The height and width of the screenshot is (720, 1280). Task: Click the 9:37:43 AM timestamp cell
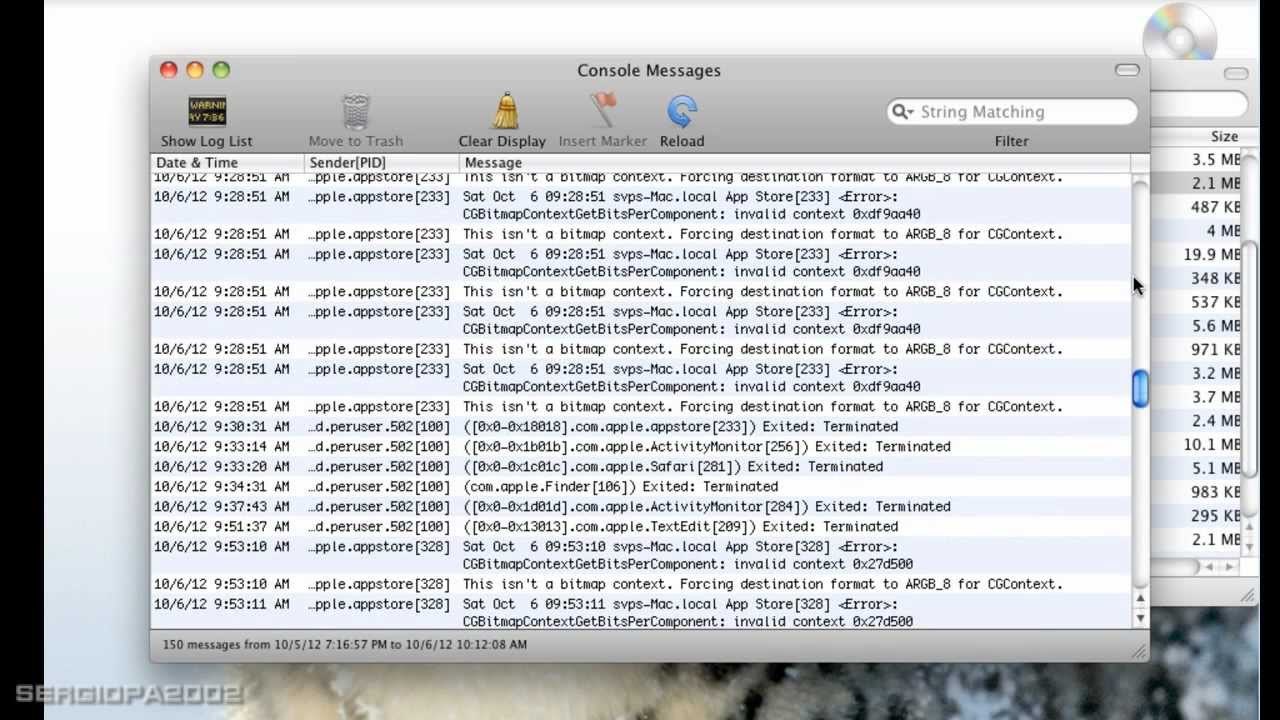coord(222,507)
